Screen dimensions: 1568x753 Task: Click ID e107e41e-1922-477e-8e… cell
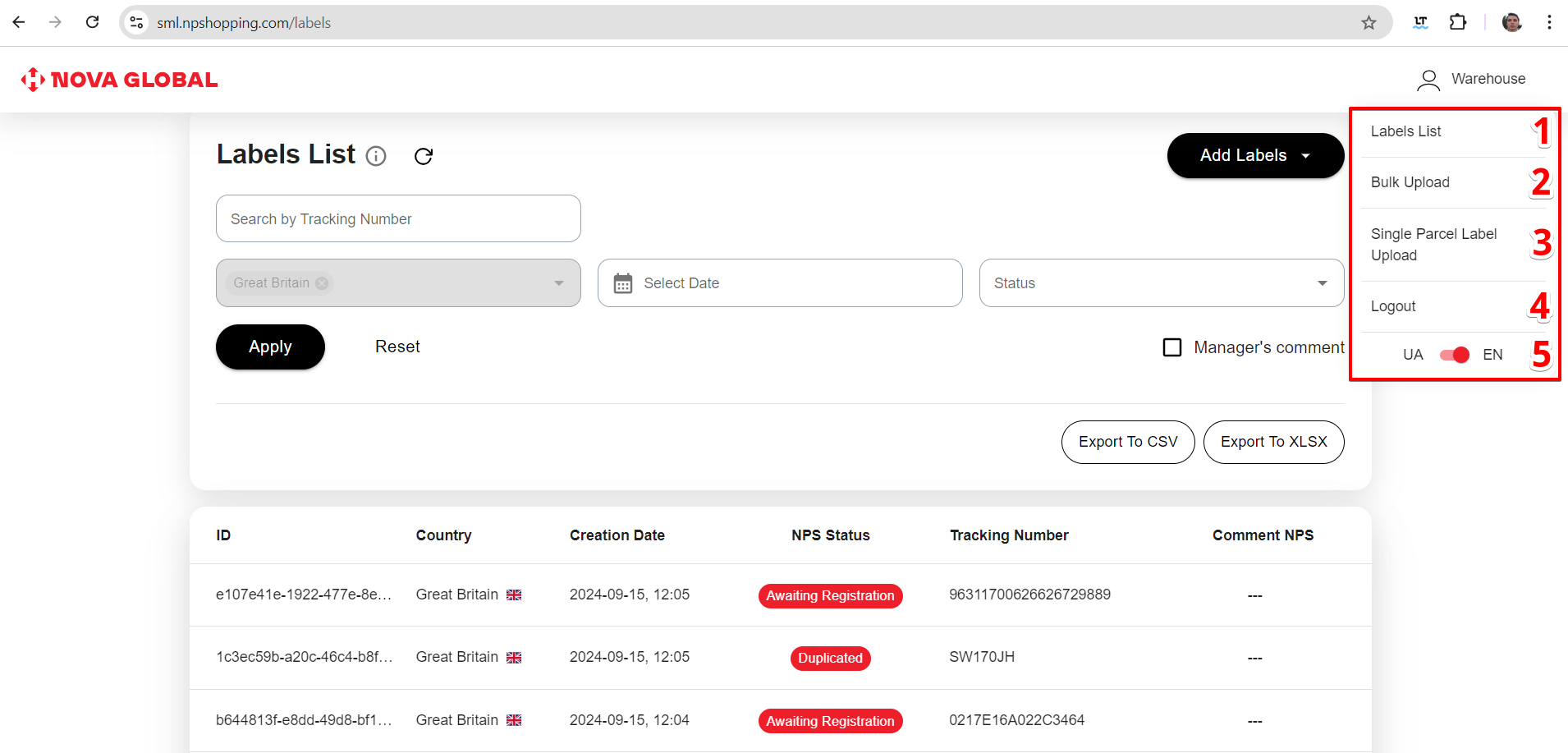click(x=304, y=595)
